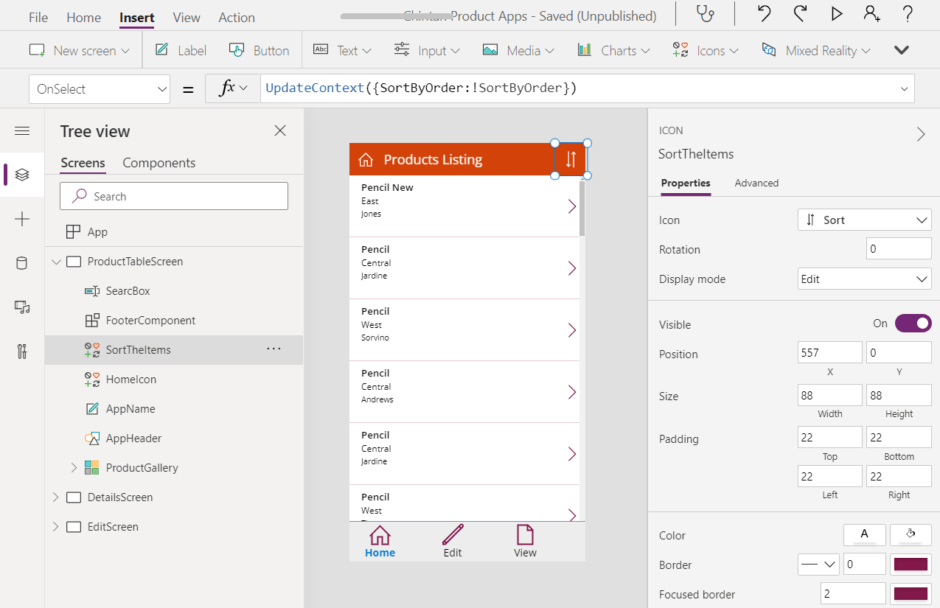Open the property selector OnSelect dropdown
Screen dimensions: 940x608
[99, 89]
